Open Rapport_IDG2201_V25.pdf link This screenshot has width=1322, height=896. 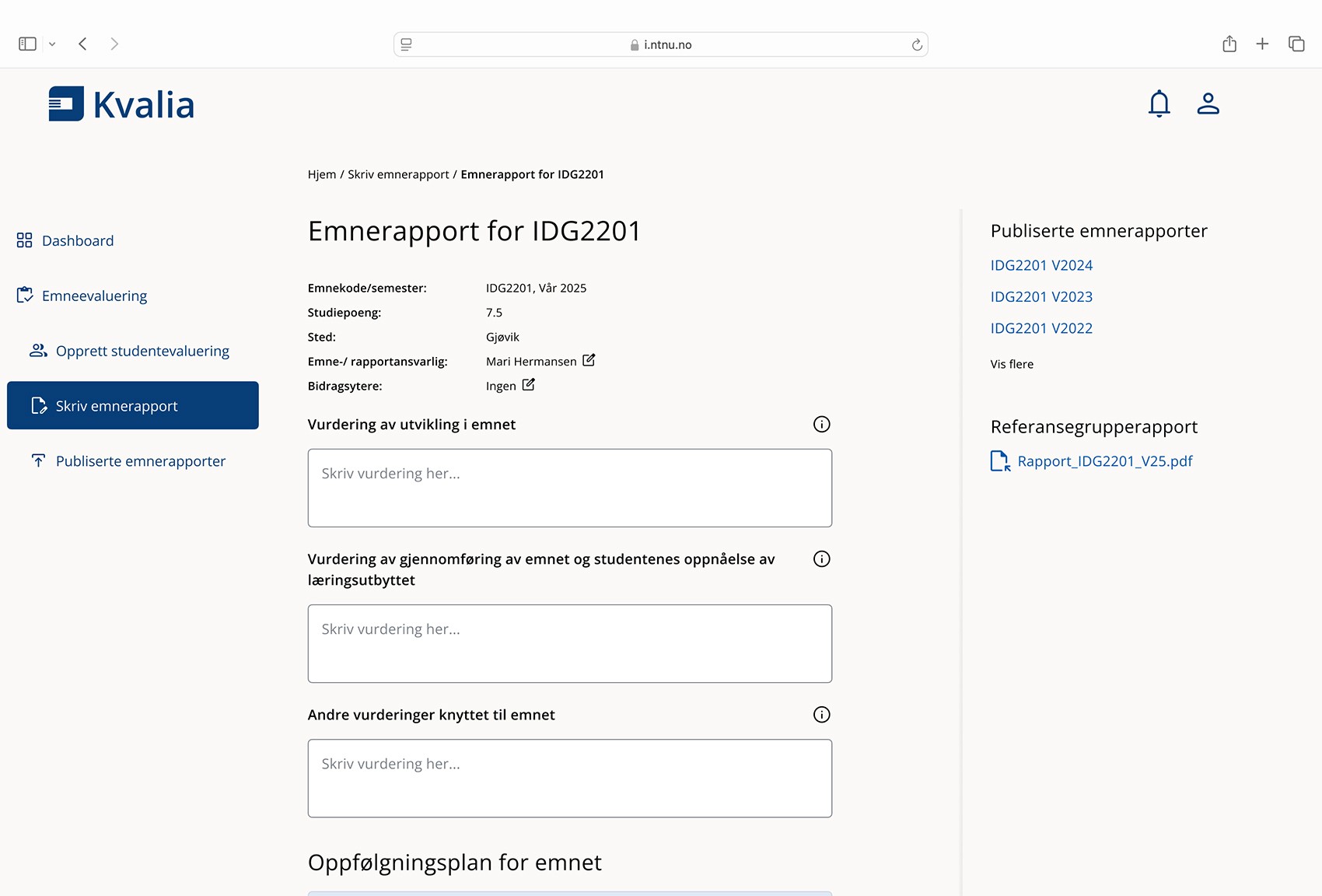[1104, 461]
